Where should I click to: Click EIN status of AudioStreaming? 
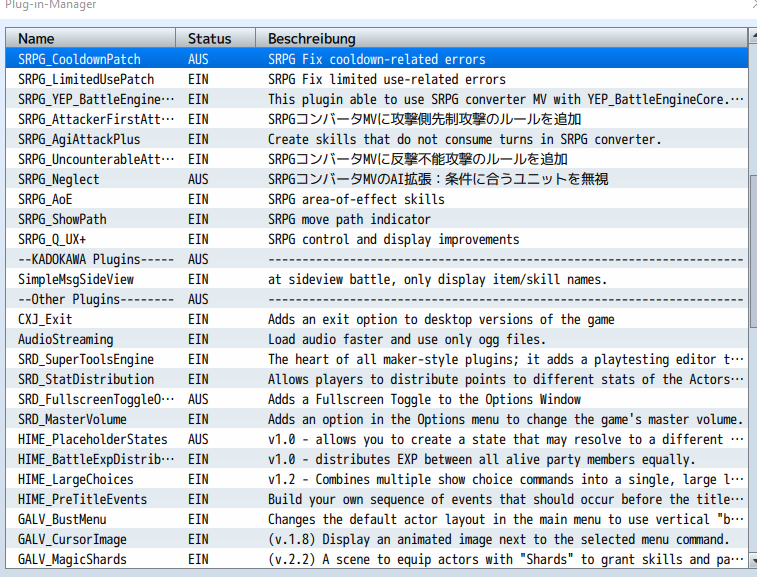[198, 340]
